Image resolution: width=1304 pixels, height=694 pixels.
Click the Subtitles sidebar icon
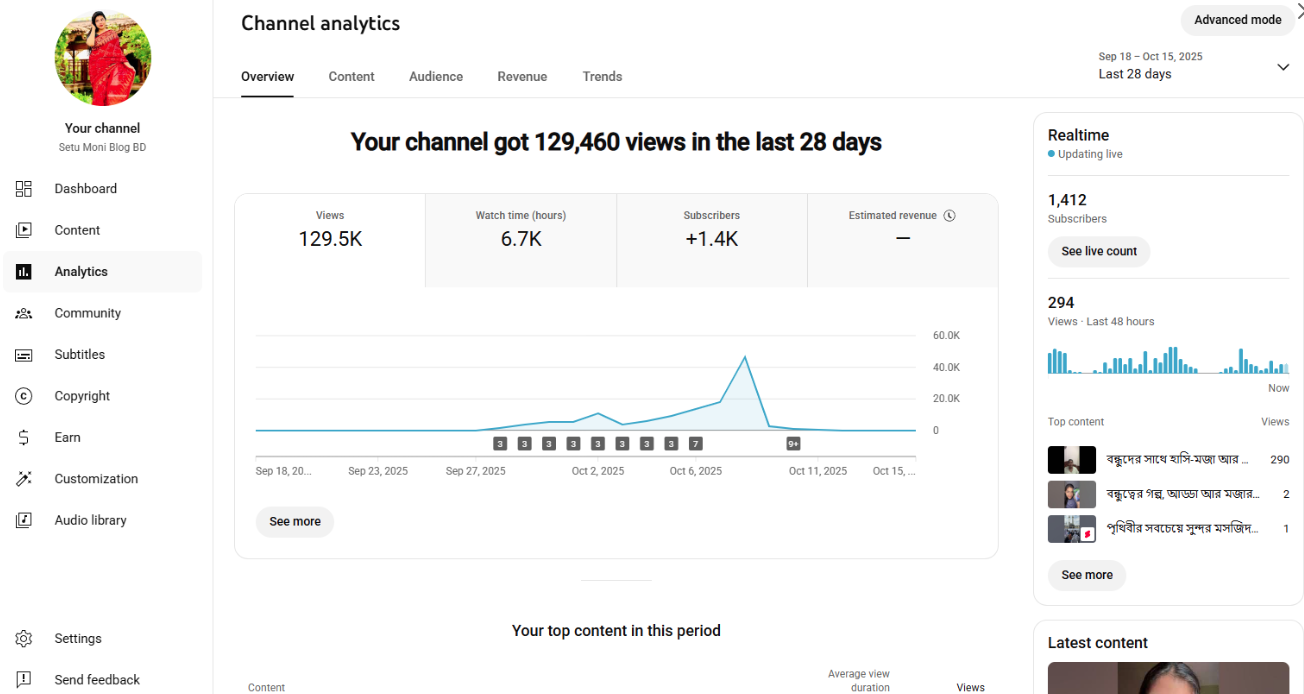(x=23, y=354)
